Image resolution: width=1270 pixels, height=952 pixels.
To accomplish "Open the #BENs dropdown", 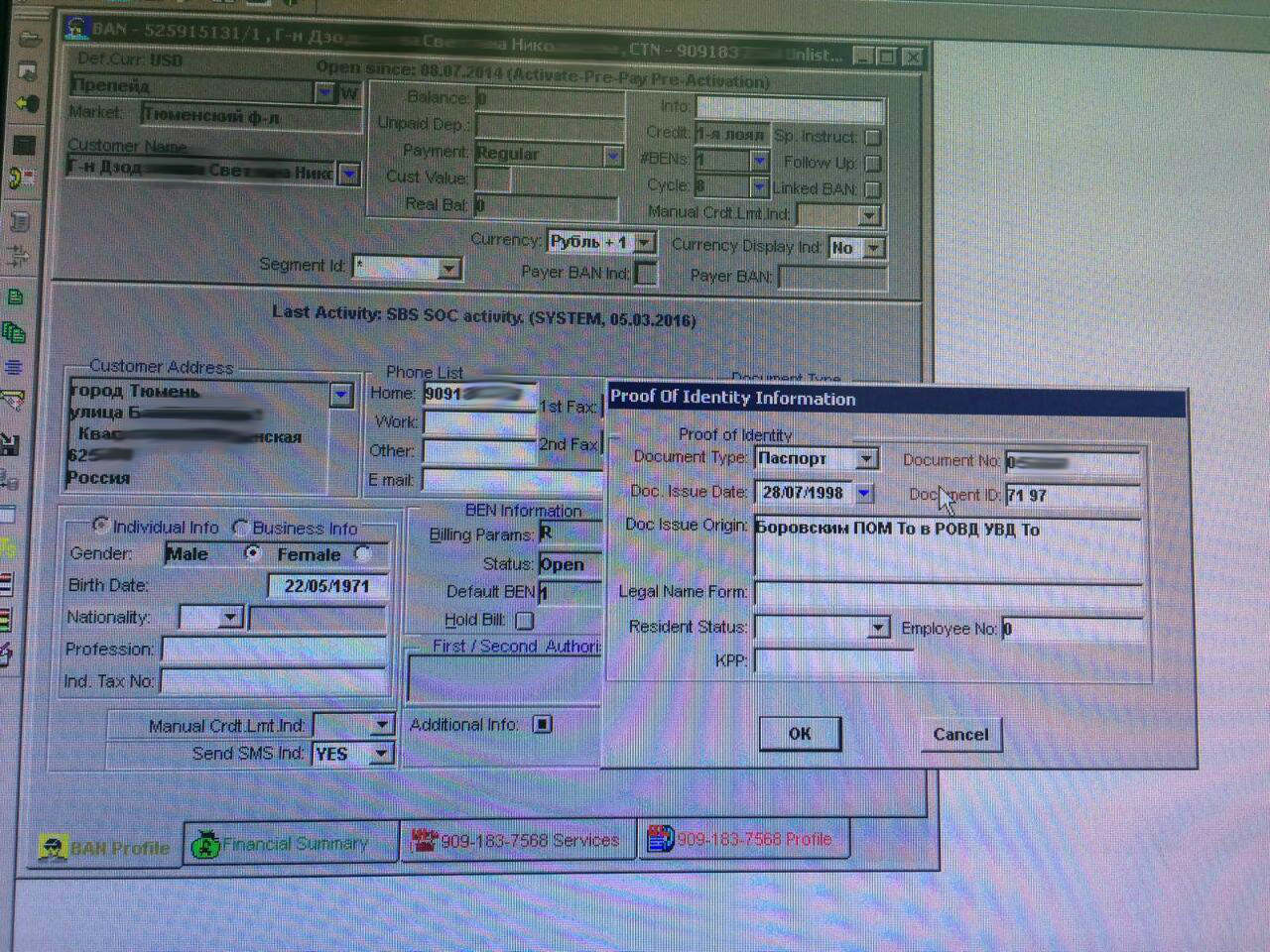I will click(759, 160).
